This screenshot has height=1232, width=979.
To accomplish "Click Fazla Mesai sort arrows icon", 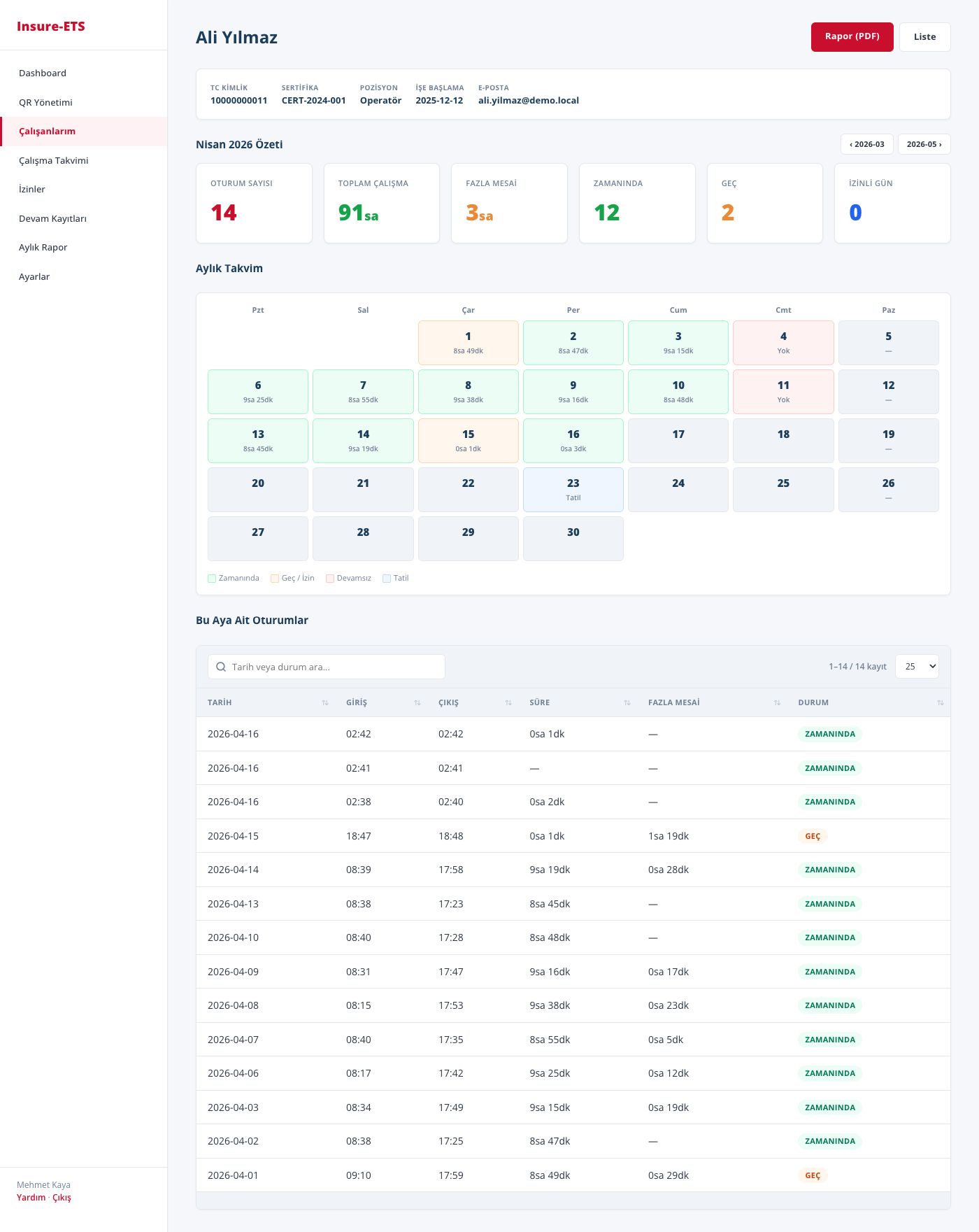I will 777,702.
